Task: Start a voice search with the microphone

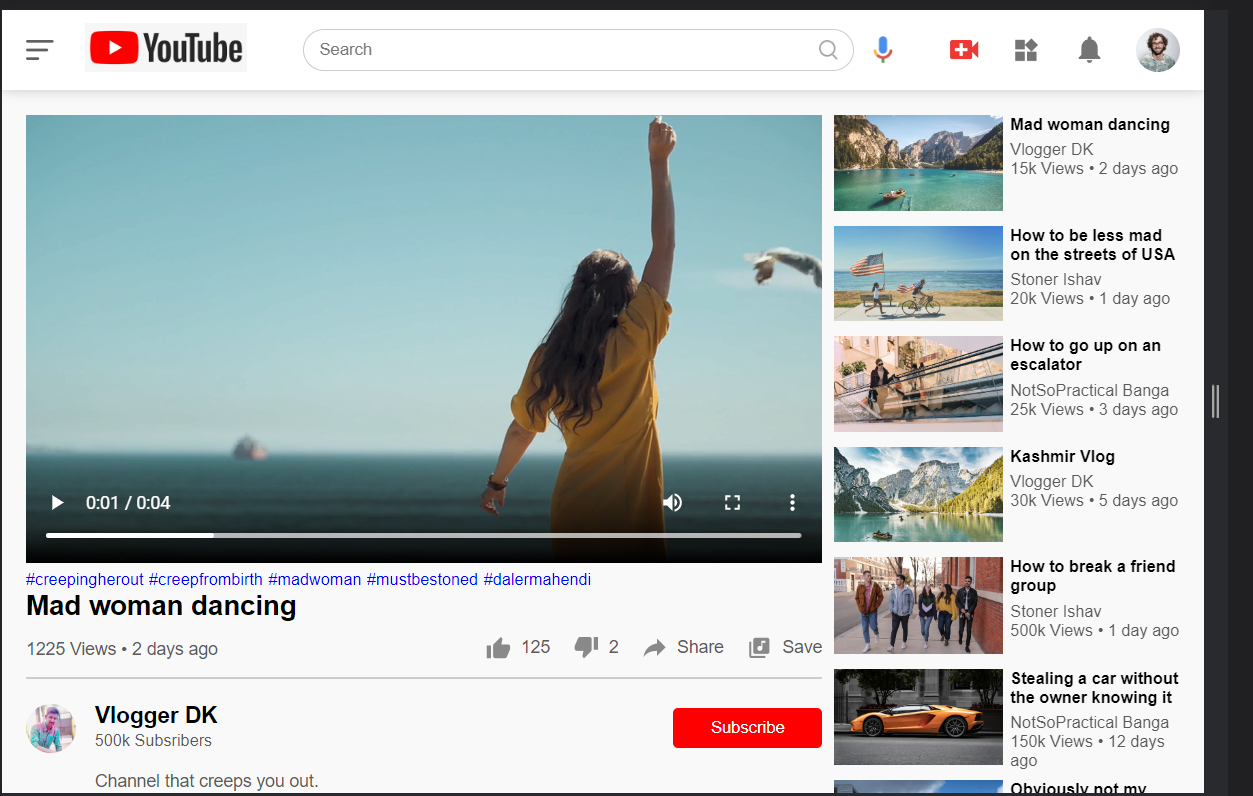Action: 882,49
